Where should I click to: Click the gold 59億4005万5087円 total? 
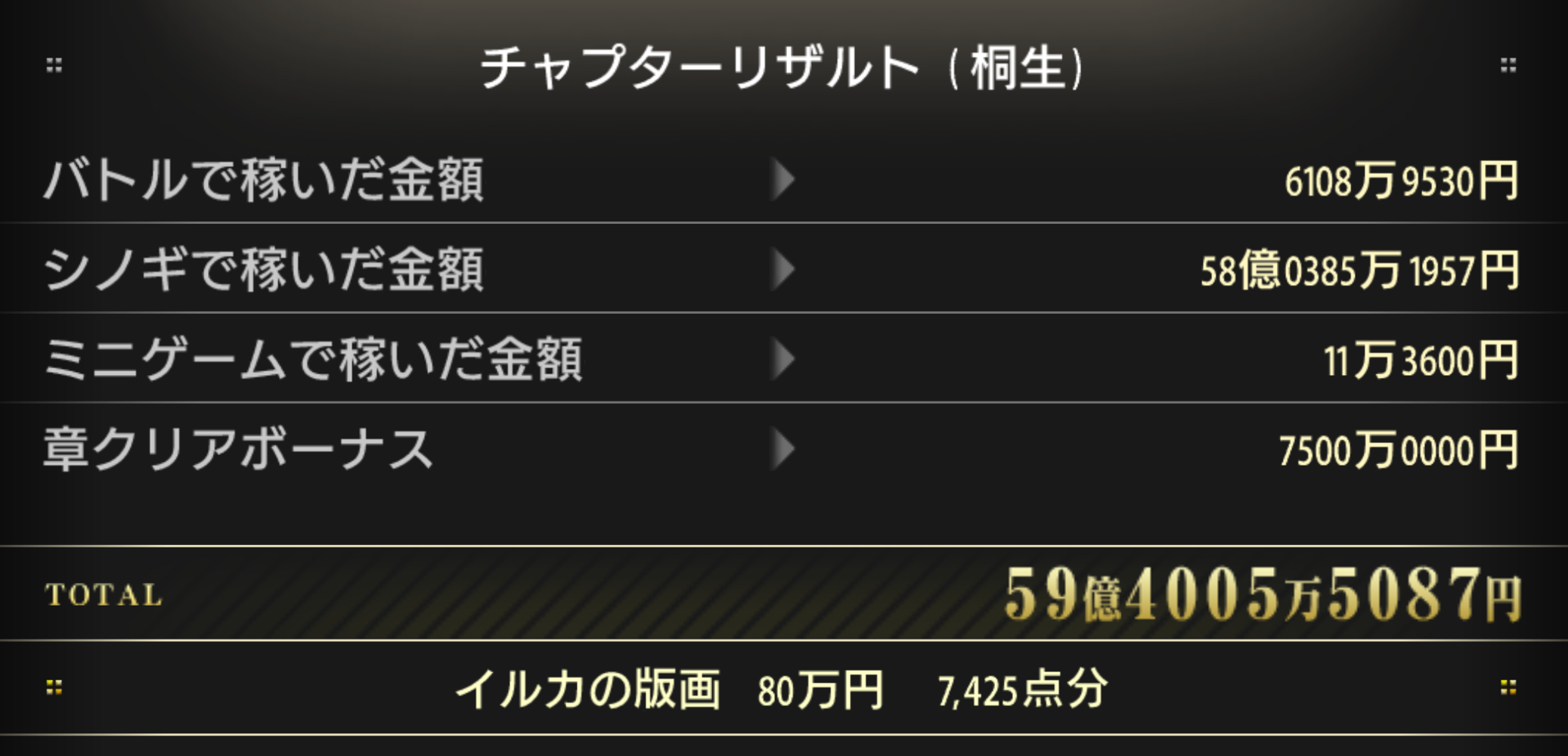[x=1263, y=596]
